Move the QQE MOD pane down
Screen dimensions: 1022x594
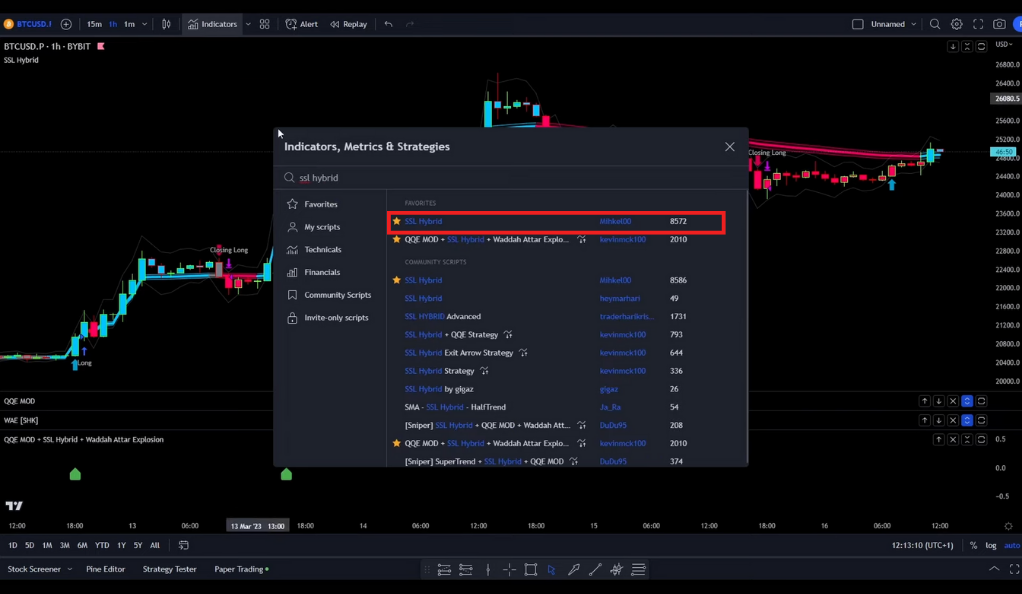pos(939,401)
